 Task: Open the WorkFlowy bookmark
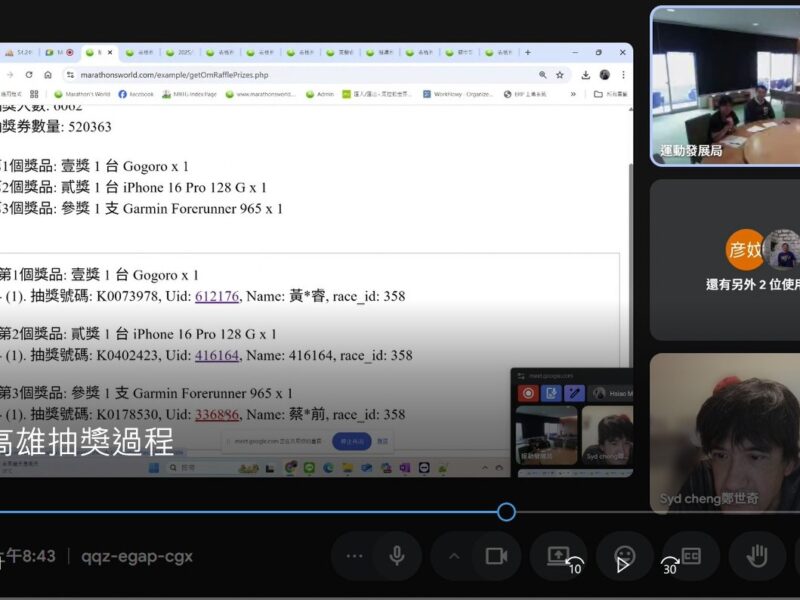(458, 94)
